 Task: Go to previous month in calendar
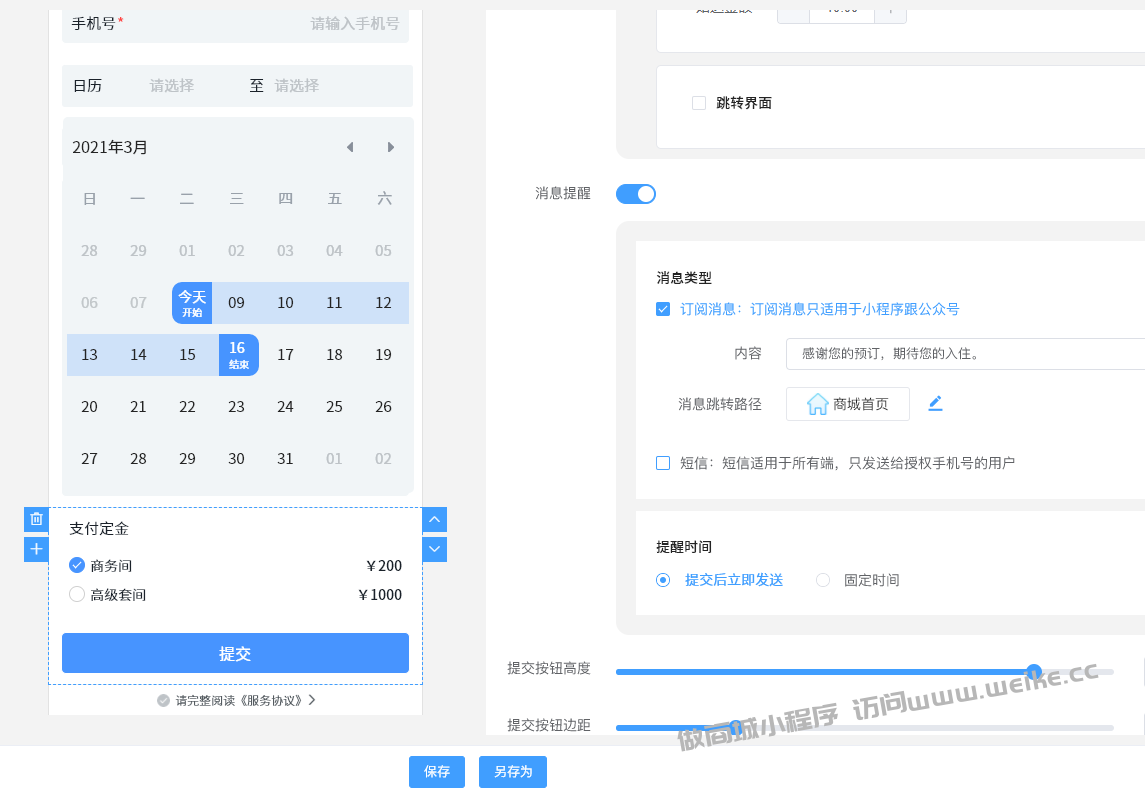coord(350,147)
